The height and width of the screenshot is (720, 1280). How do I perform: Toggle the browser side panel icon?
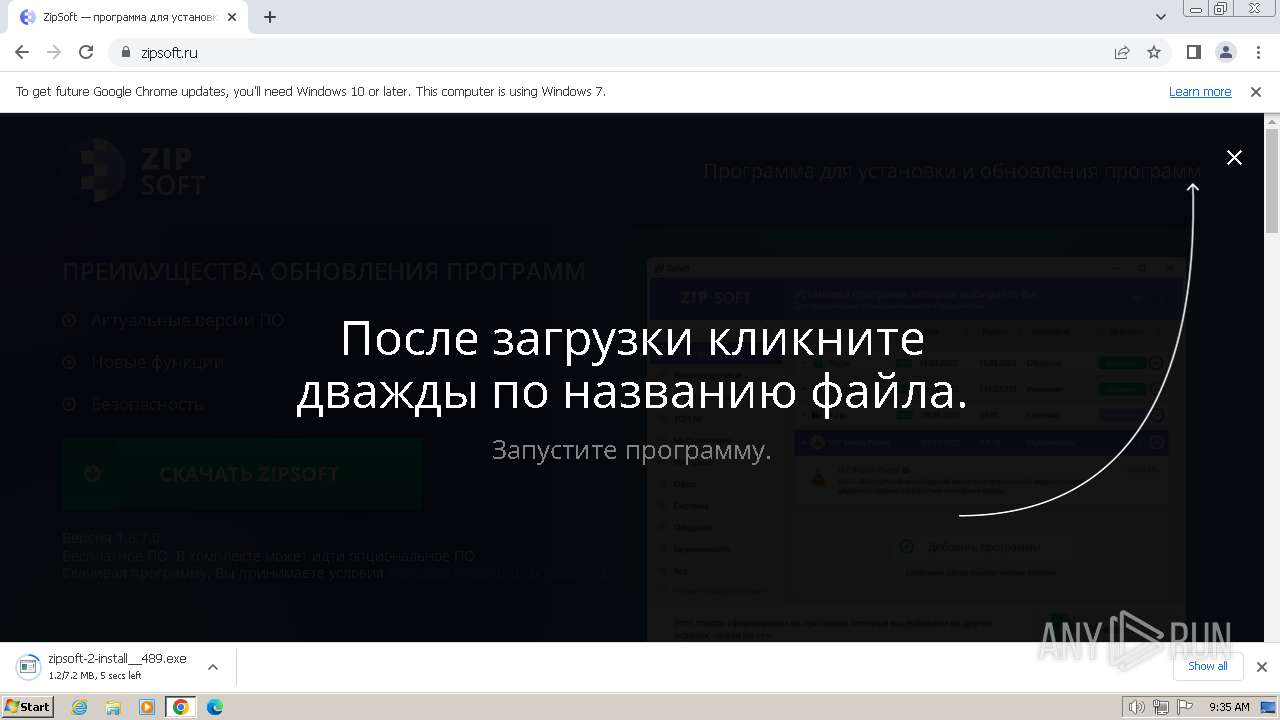tap(1193, 52)
